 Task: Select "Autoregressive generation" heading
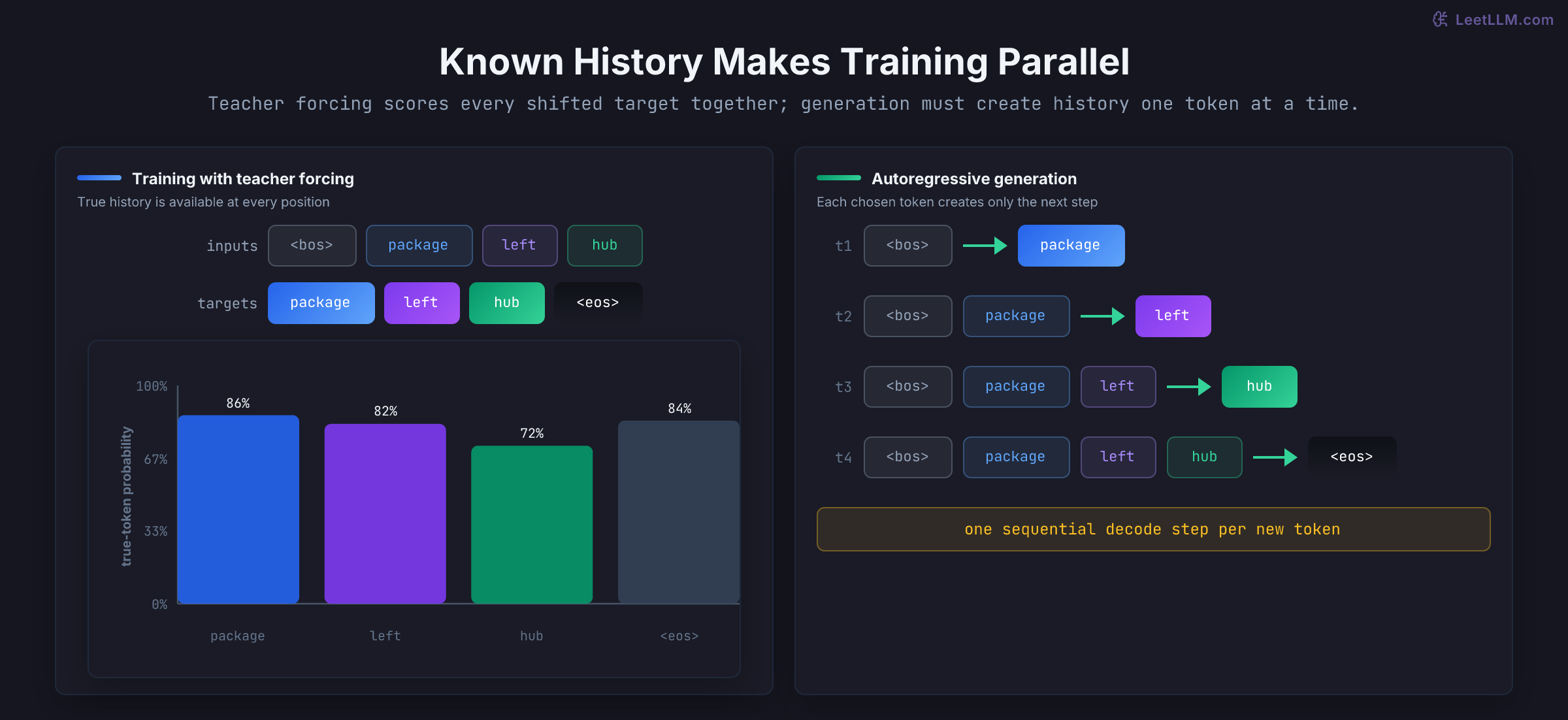974,179
